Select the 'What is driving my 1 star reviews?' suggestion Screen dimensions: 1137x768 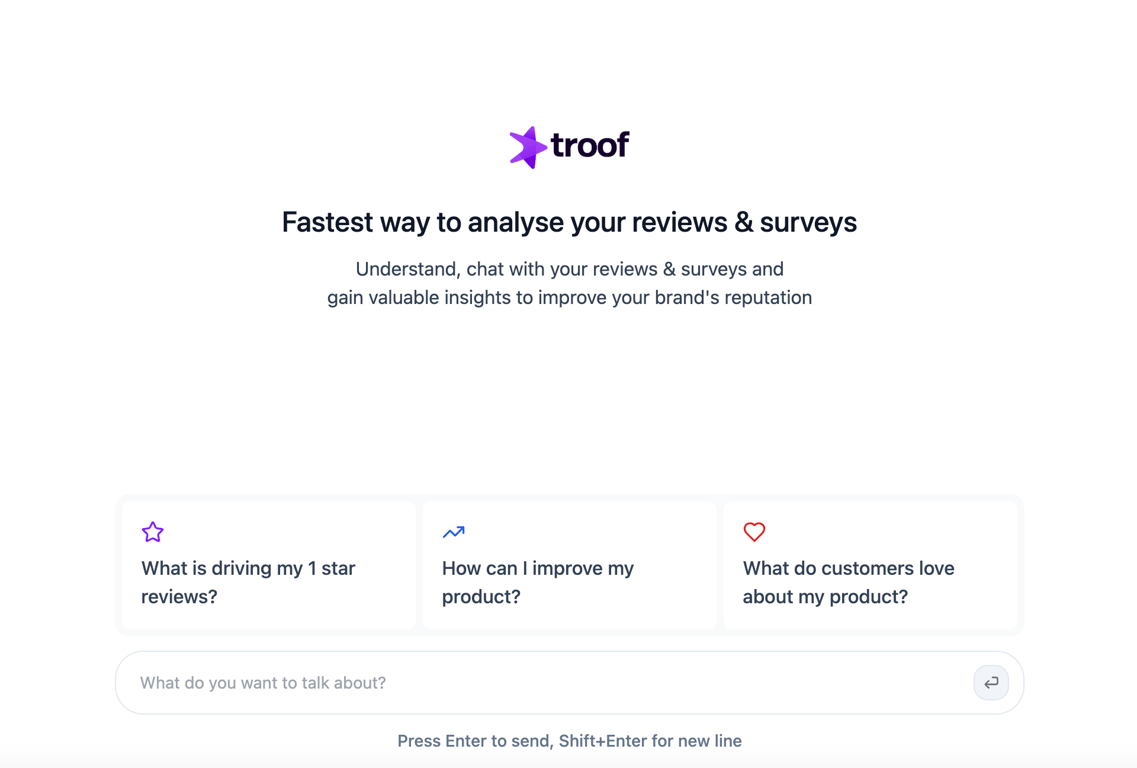pos(268,565)
